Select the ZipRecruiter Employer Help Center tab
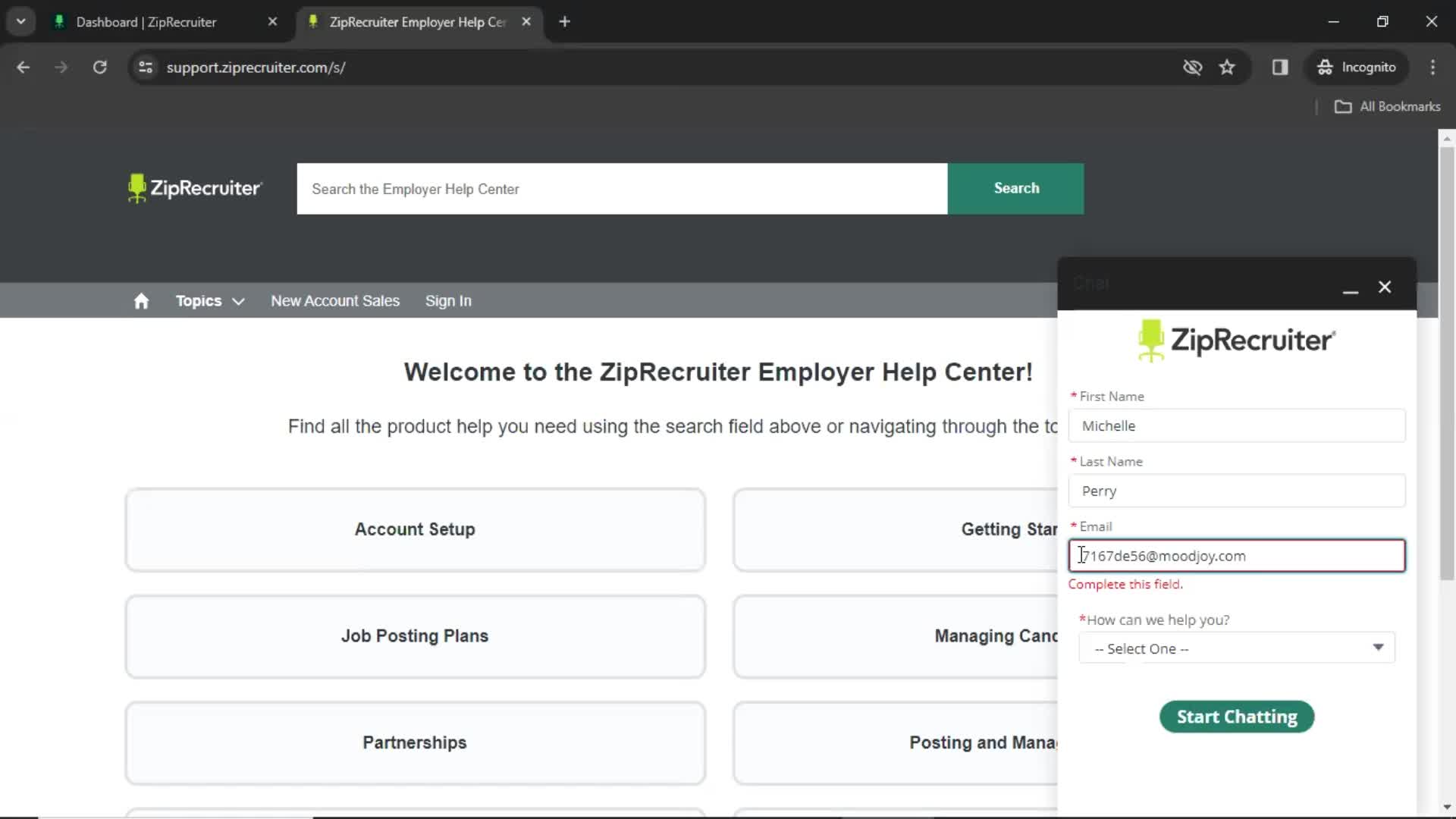Image resolution: width=1456 pixels, height=819 pixels. click(419, 22)
